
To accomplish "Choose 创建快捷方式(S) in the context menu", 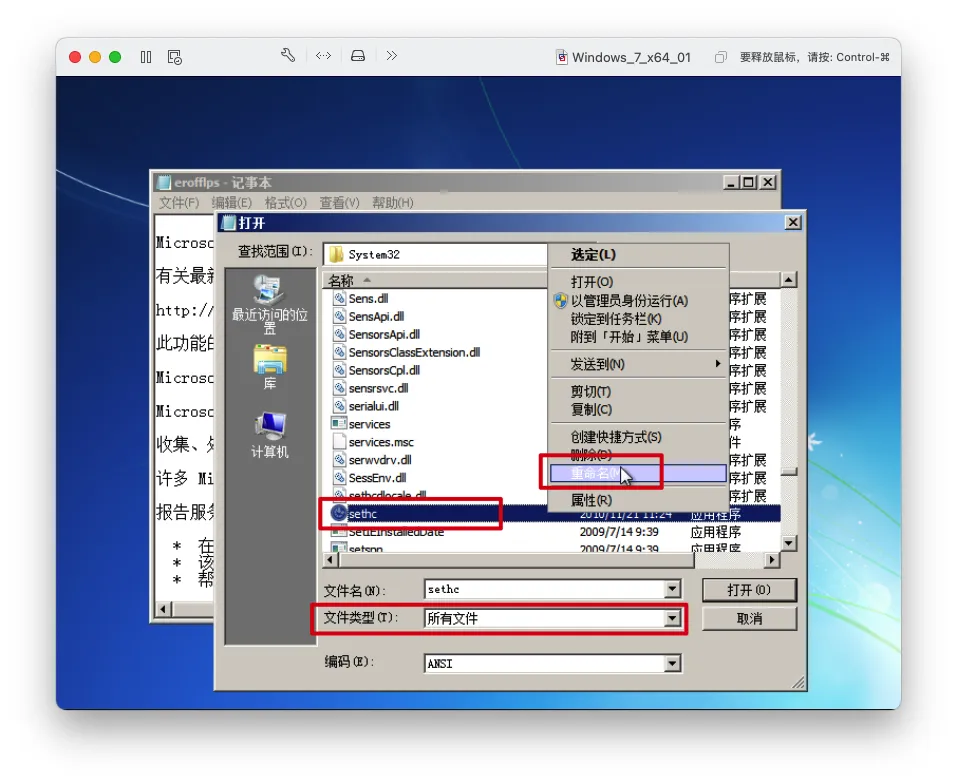I will (638, 437).
